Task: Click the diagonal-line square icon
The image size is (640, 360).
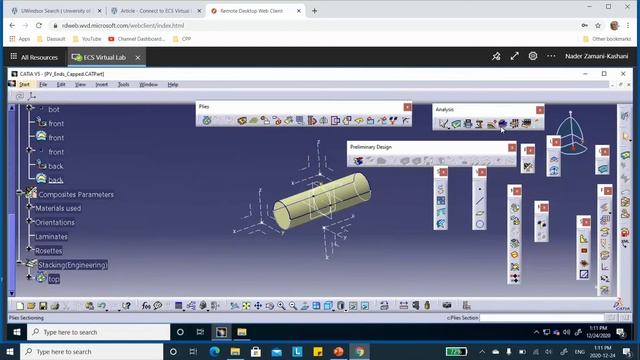Action: click(584, 274)
